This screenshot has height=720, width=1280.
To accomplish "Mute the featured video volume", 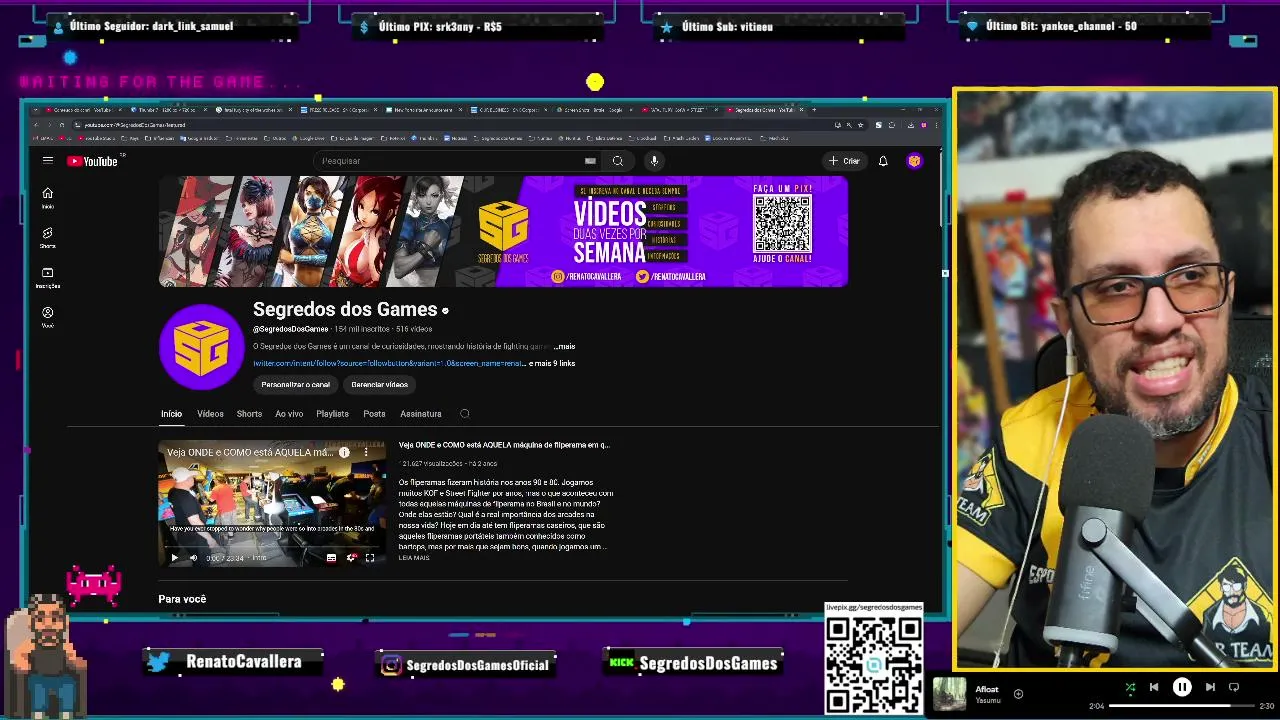I will (193, 558).
